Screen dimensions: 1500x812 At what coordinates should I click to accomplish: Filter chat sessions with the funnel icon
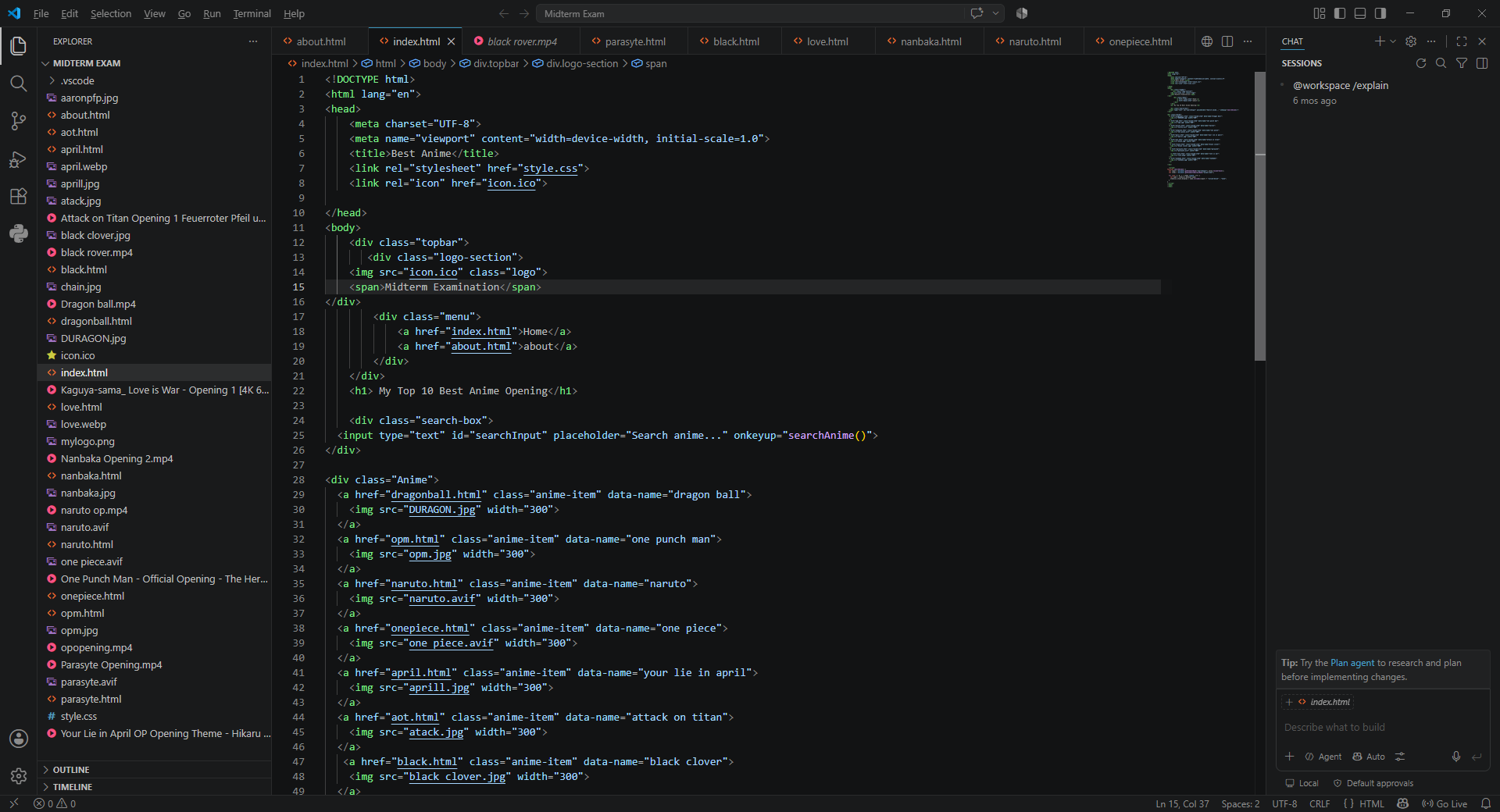click(1462, 63)
